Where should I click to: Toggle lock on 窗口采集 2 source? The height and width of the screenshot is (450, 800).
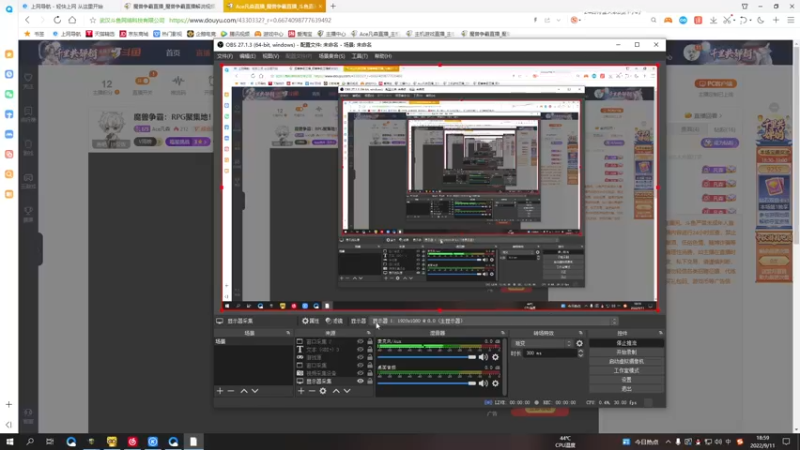coord(370,342)
